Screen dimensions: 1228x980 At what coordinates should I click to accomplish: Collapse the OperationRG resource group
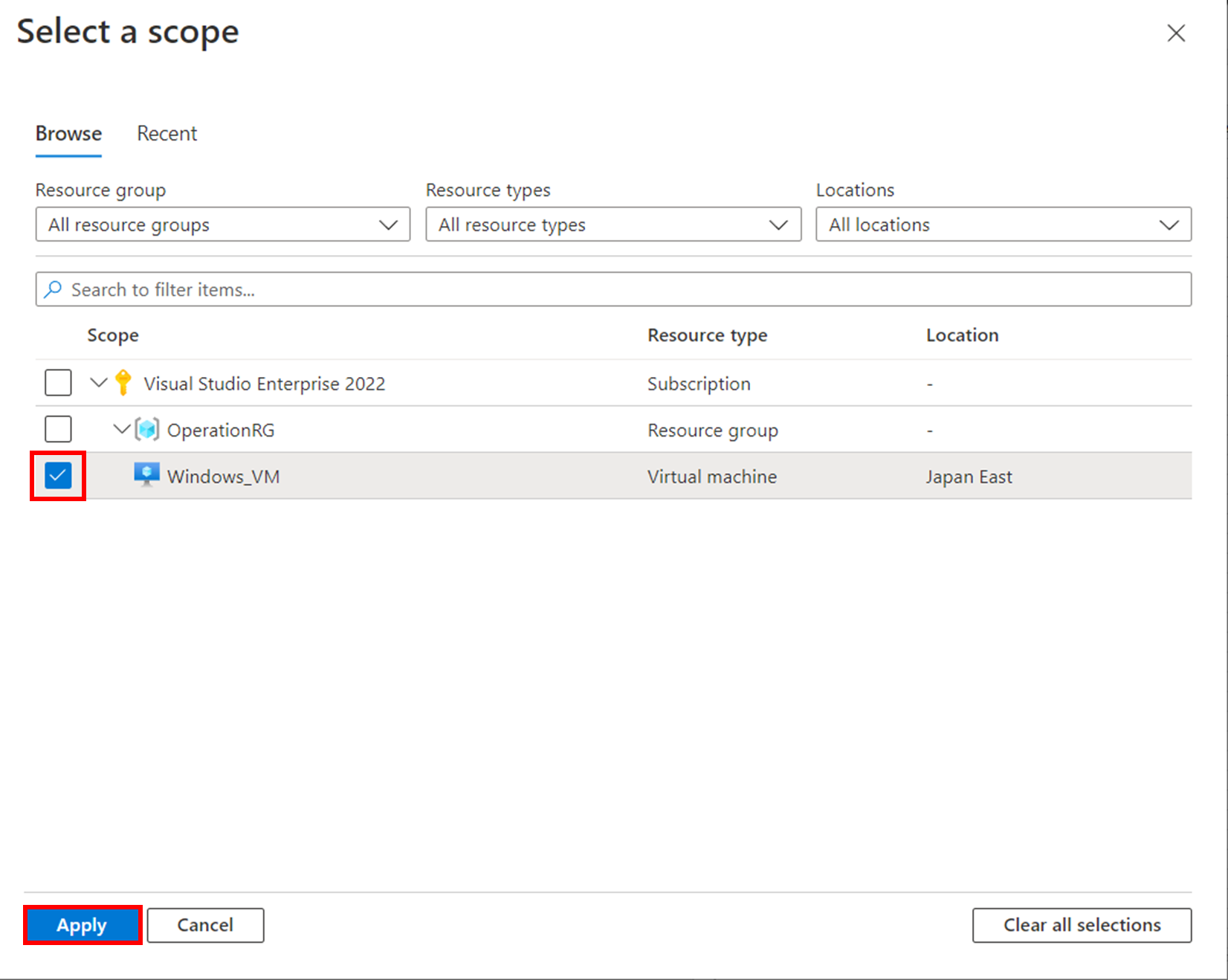click(x=122, y=429)
